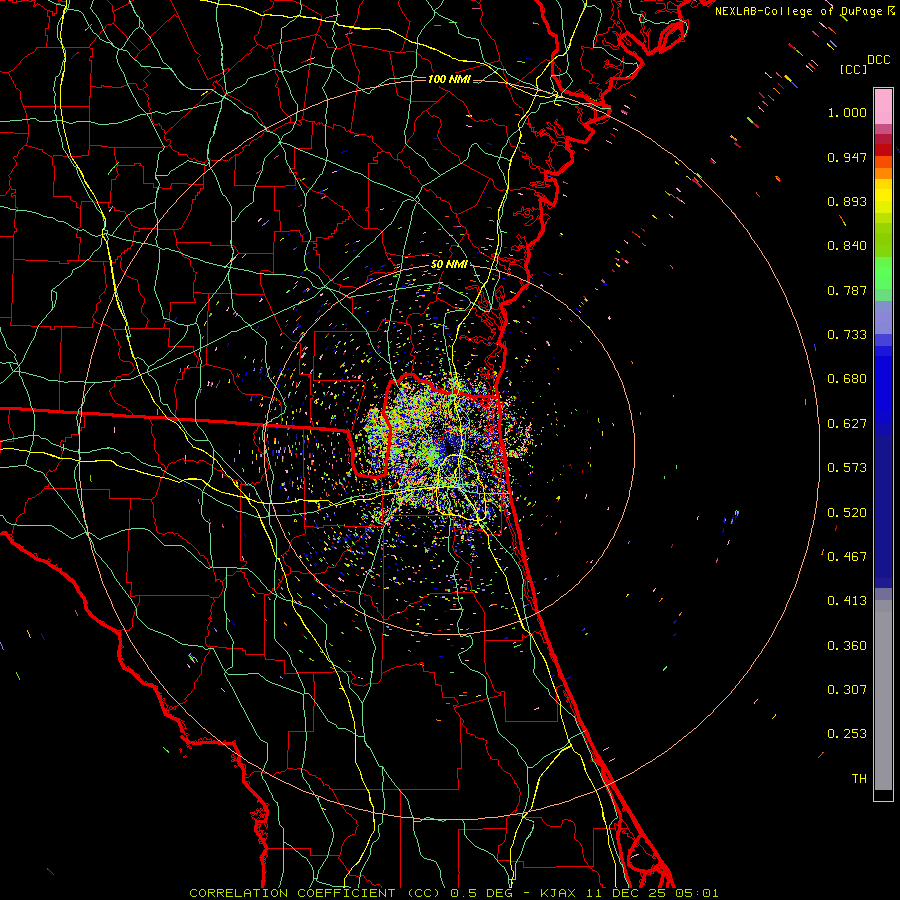Click the Correlation Coefficient KJAX caption at bottom

click(x=453, y=893)
